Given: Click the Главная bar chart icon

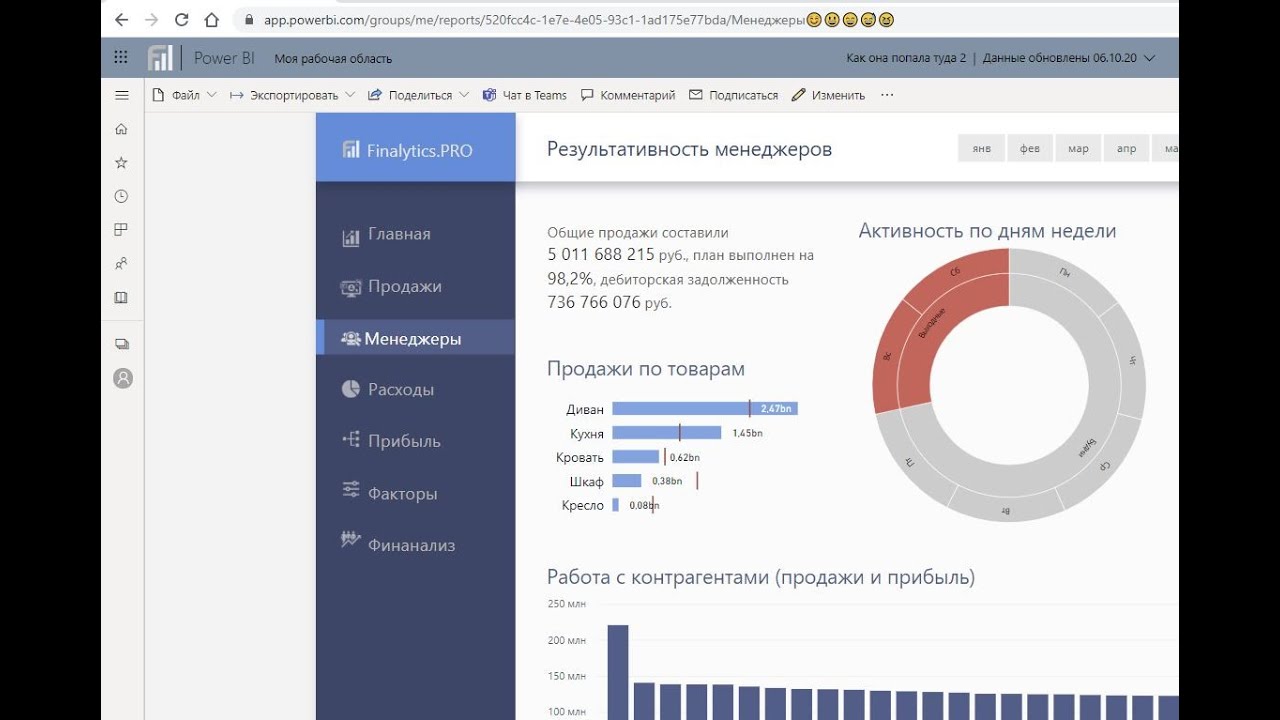Looking at the screenshot, I should click(x=351, y=237).
